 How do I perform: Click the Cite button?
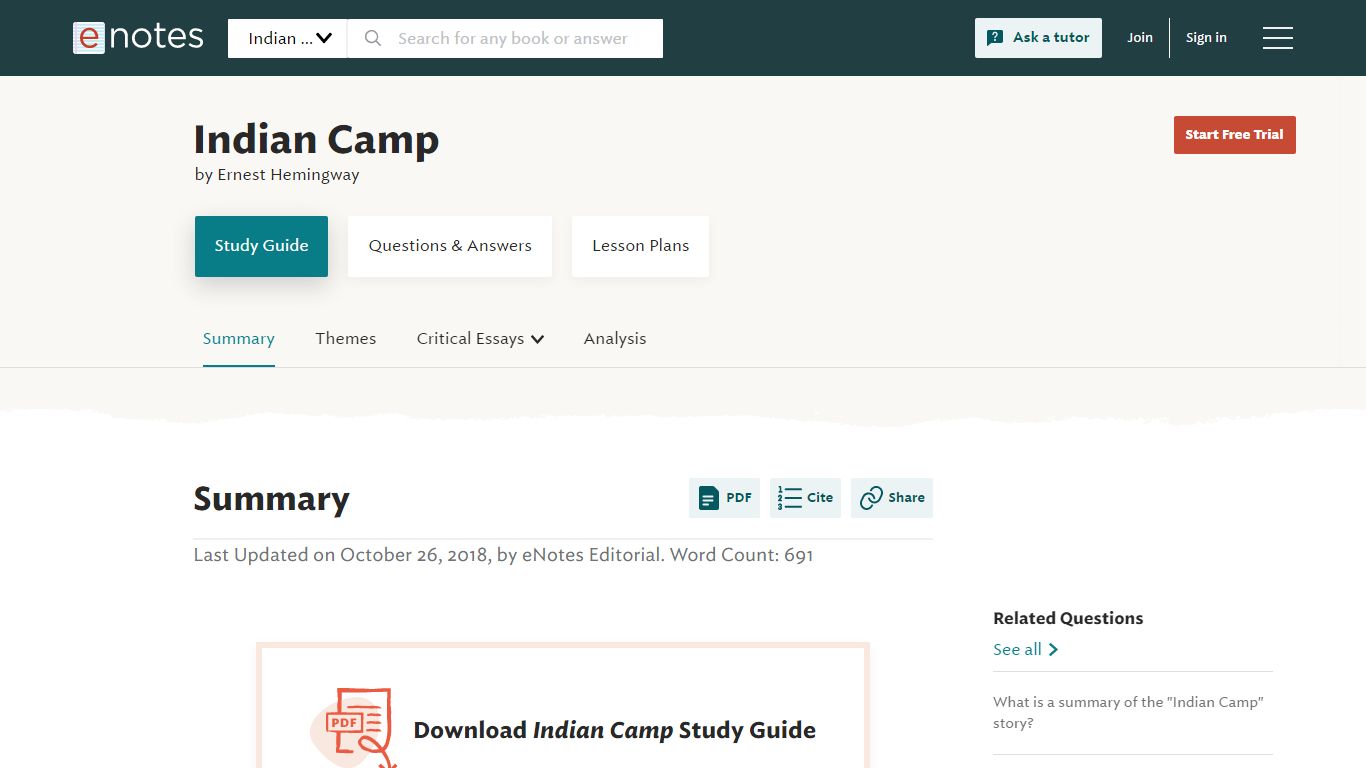[x=805, y=498]
